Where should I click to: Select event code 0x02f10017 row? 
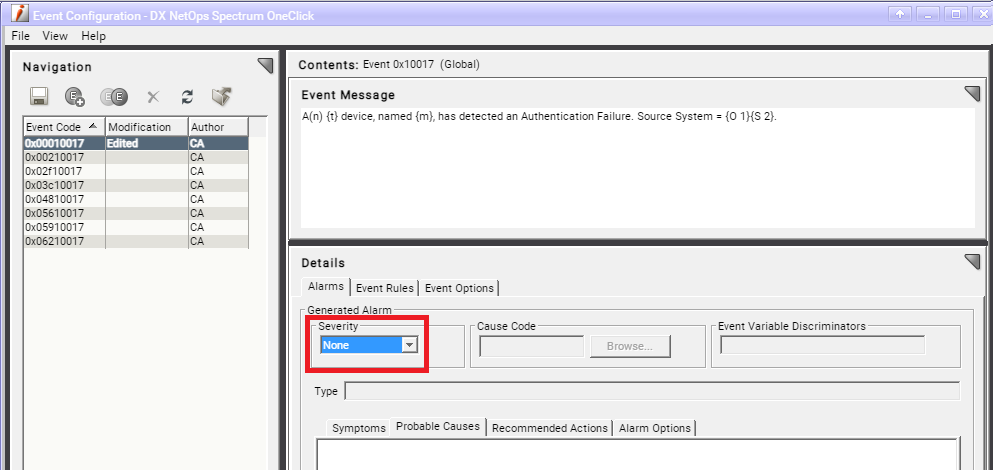136,171
